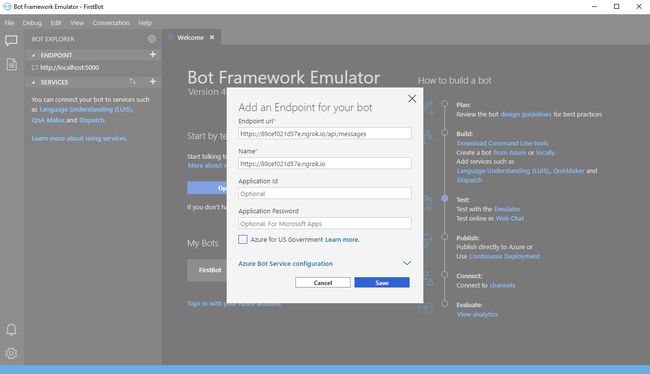Open the View menu
The height and width of the screenshot is (374, 650).
point(77,23)
